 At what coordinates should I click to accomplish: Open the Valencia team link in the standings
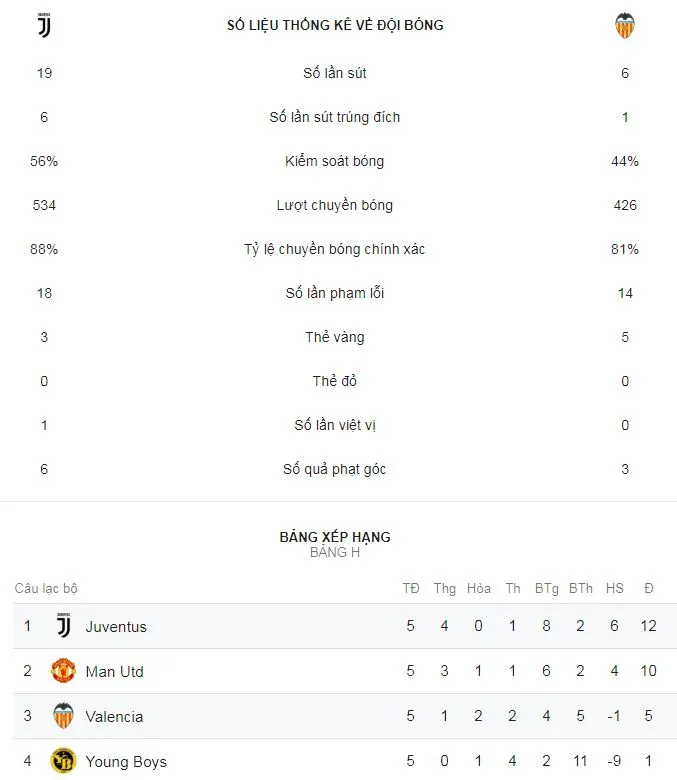(x=114, y=717)
